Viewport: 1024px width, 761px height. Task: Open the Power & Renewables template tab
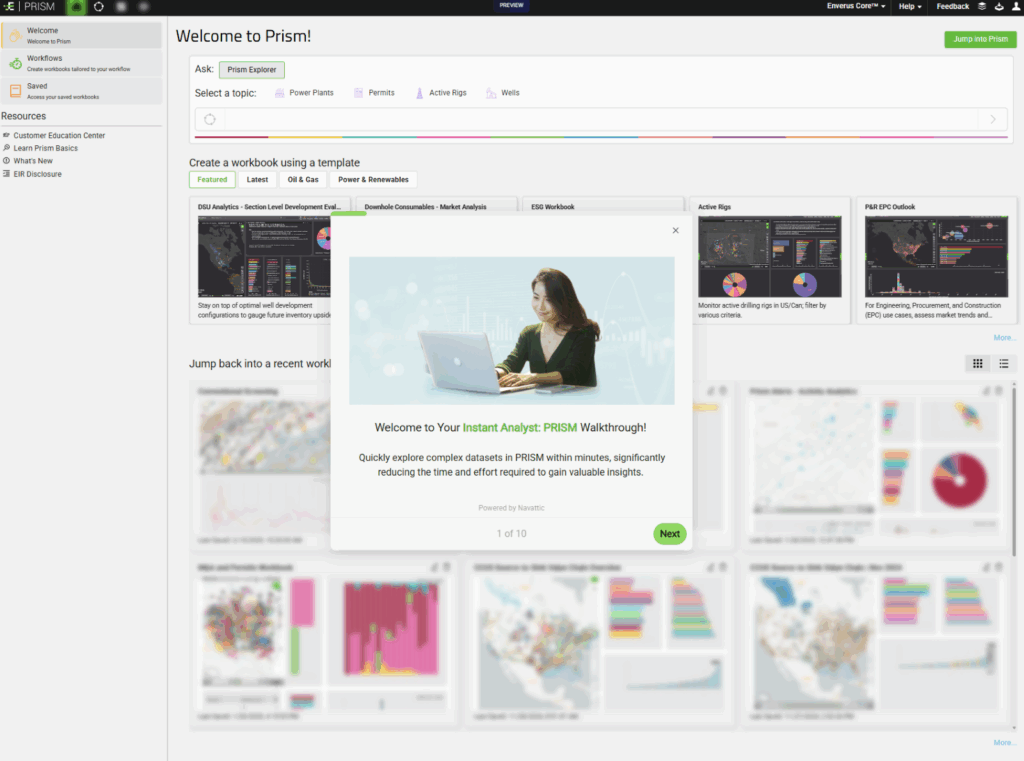point(373,180)
